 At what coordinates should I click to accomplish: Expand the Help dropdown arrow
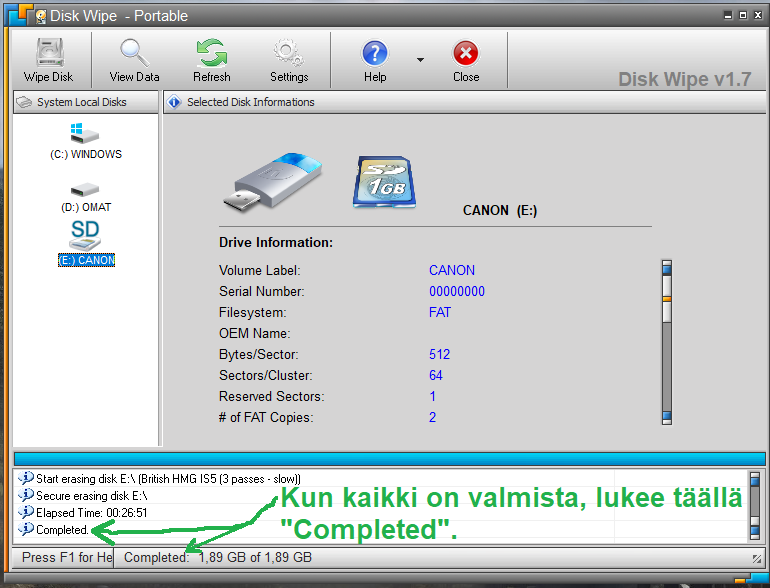click(x=420, y=60)
